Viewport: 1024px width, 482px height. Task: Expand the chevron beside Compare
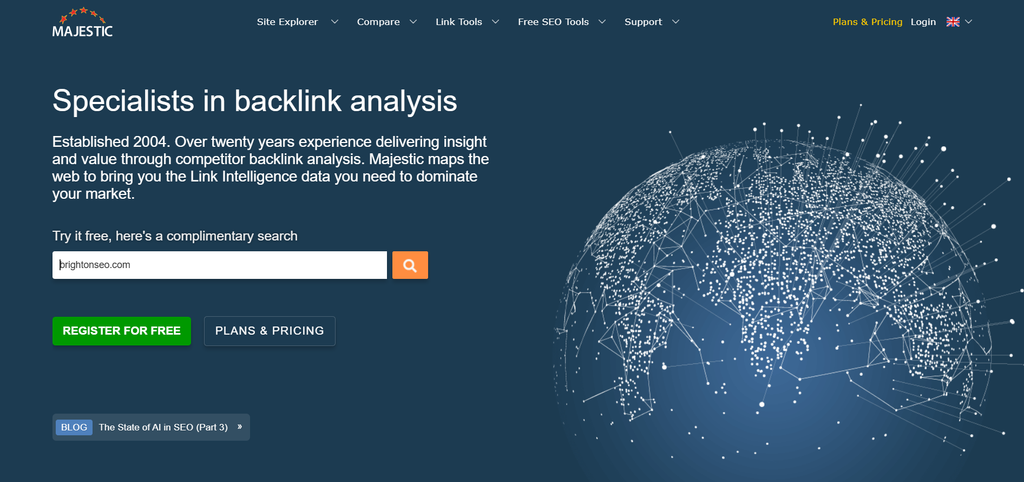(413, 22)
